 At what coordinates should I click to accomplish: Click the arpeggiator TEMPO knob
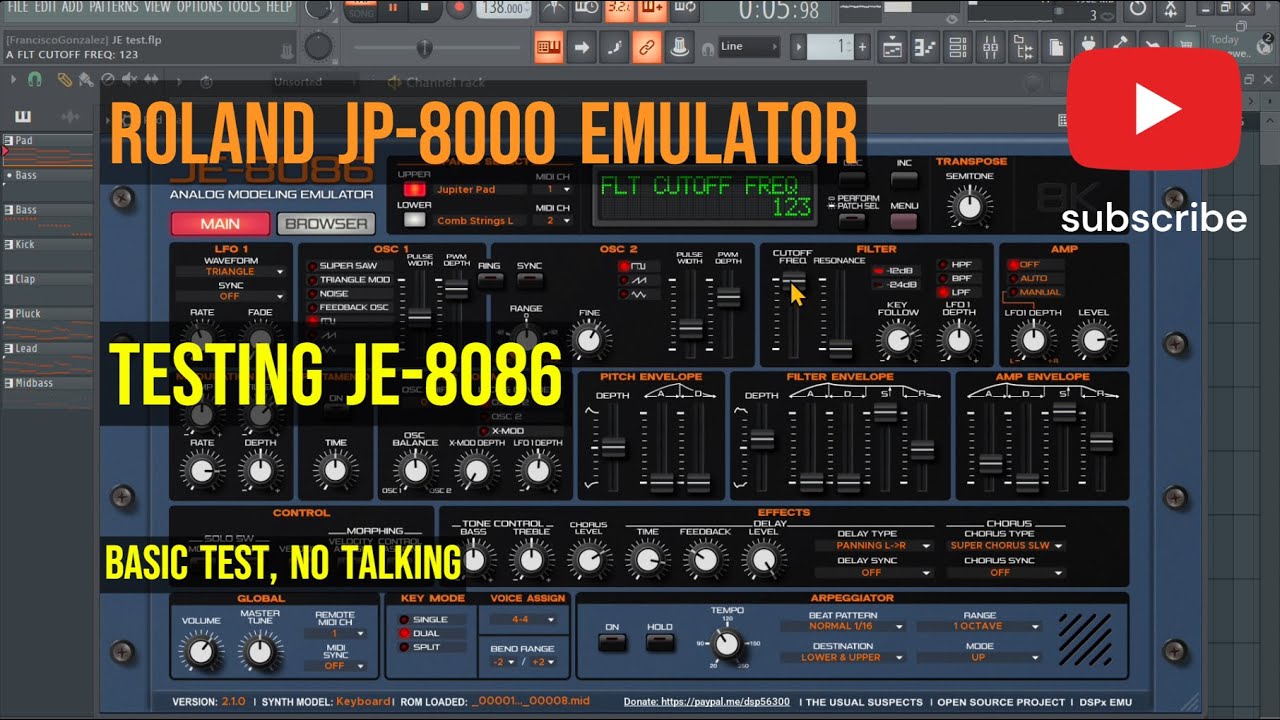click(728, 644)
